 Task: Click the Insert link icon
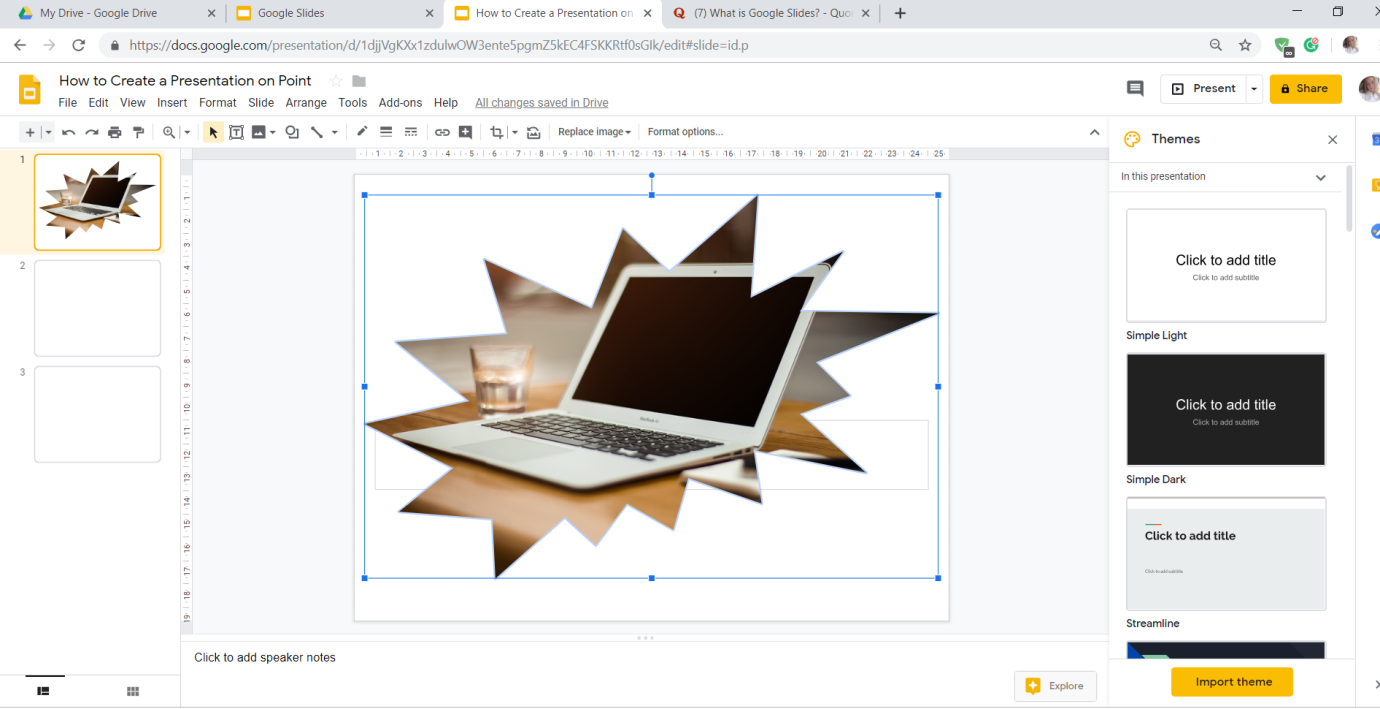[x=442, y=132]
